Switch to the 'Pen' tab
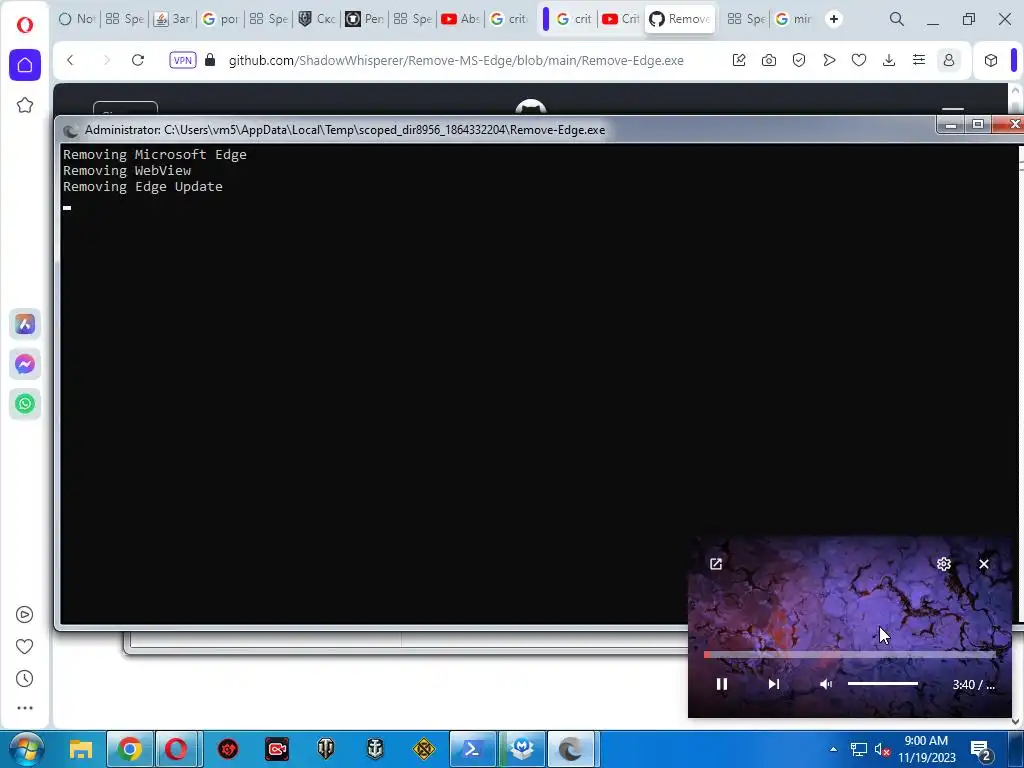The width and height of the screenshot is (1024, 768). [x=364, y=19]
